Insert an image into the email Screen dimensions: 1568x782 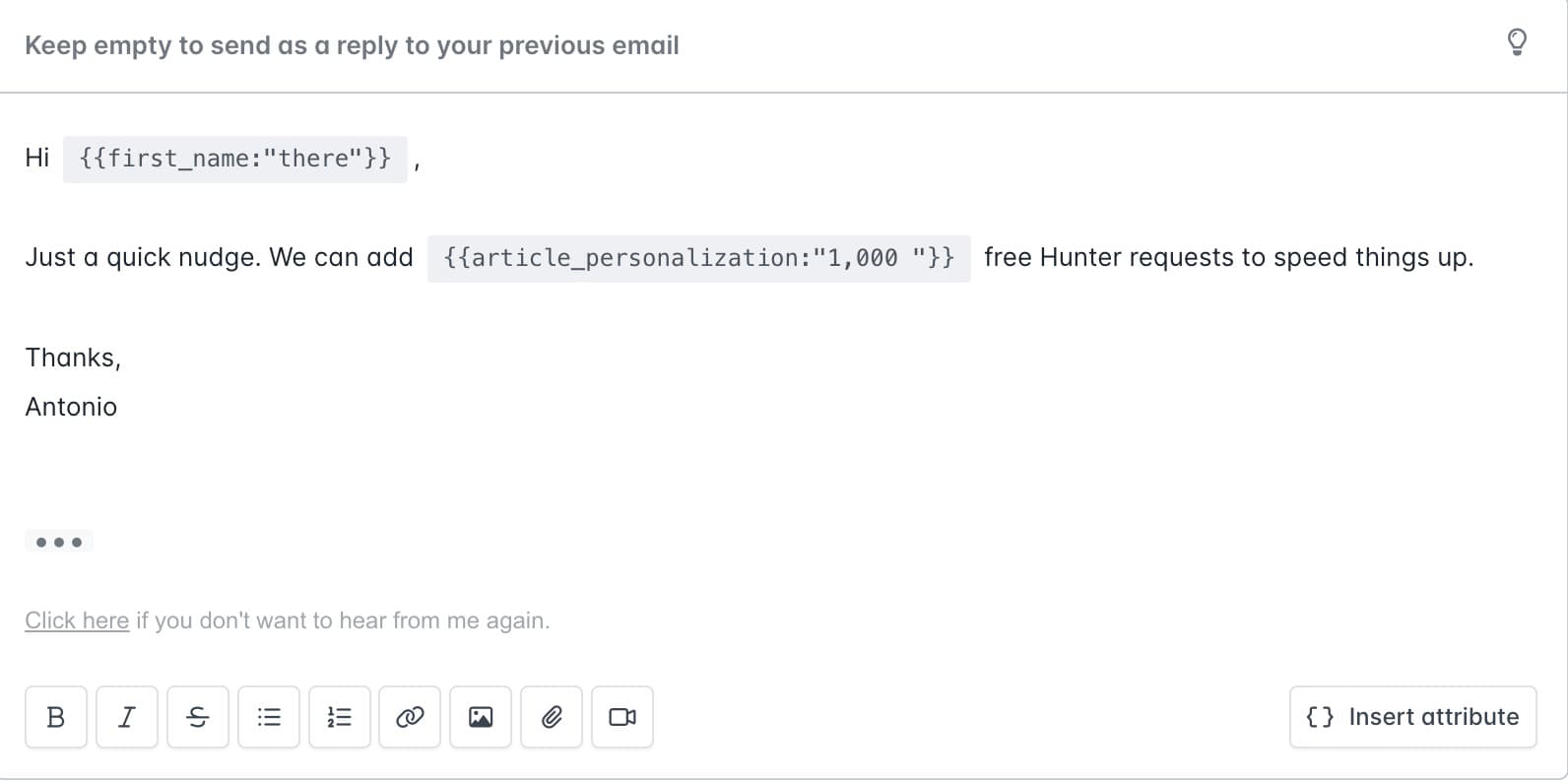coord(481,717)
